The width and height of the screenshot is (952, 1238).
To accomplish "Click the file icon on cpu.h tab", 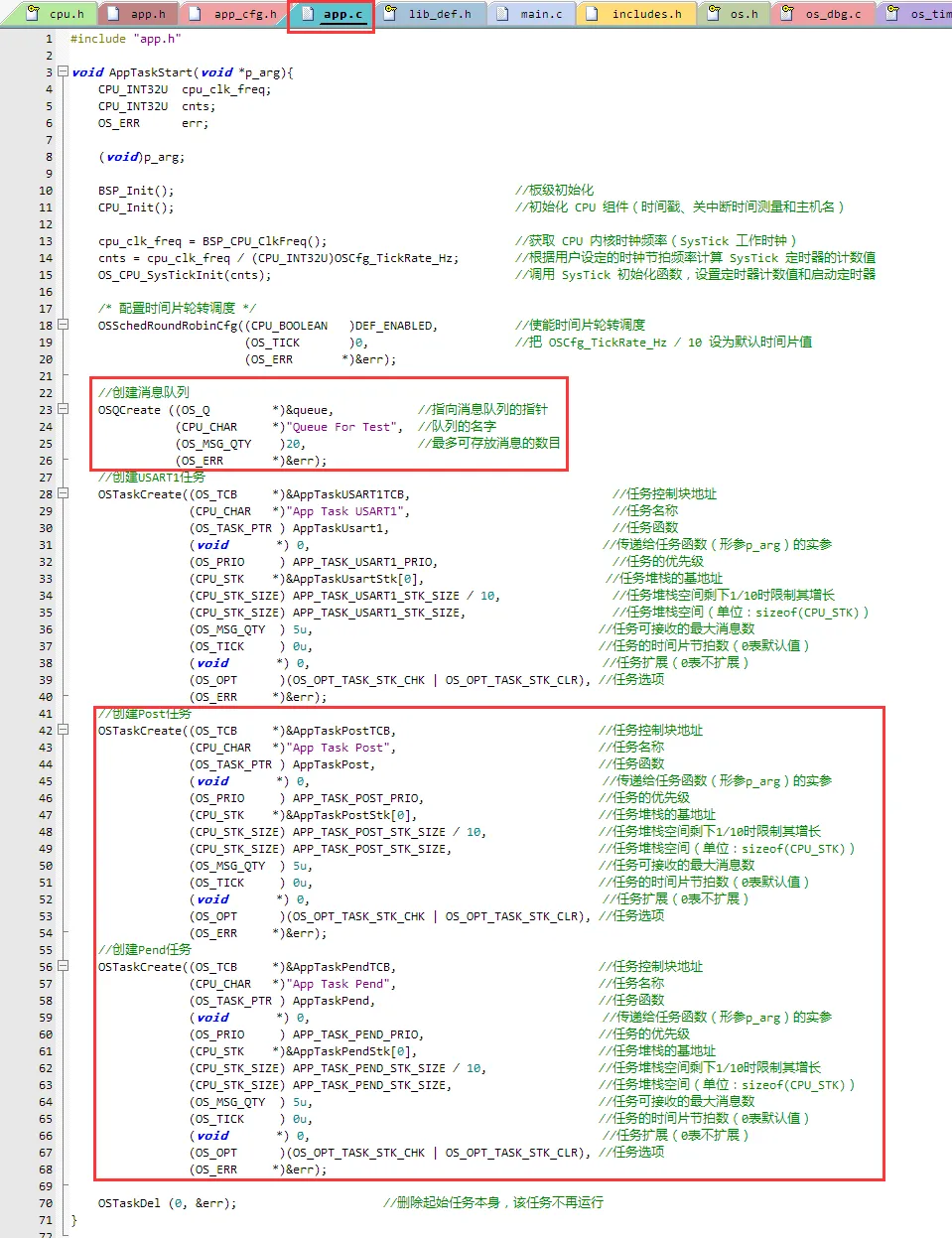I will [x=33, y=14].
